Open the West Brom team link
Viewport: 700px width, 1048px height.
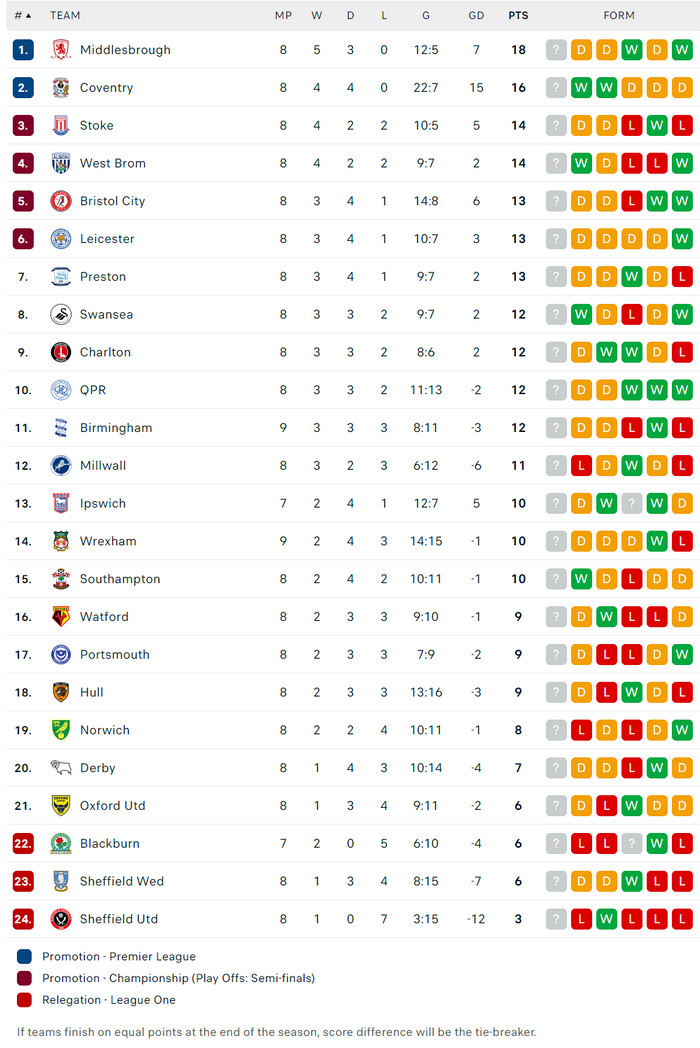[112, 164]
